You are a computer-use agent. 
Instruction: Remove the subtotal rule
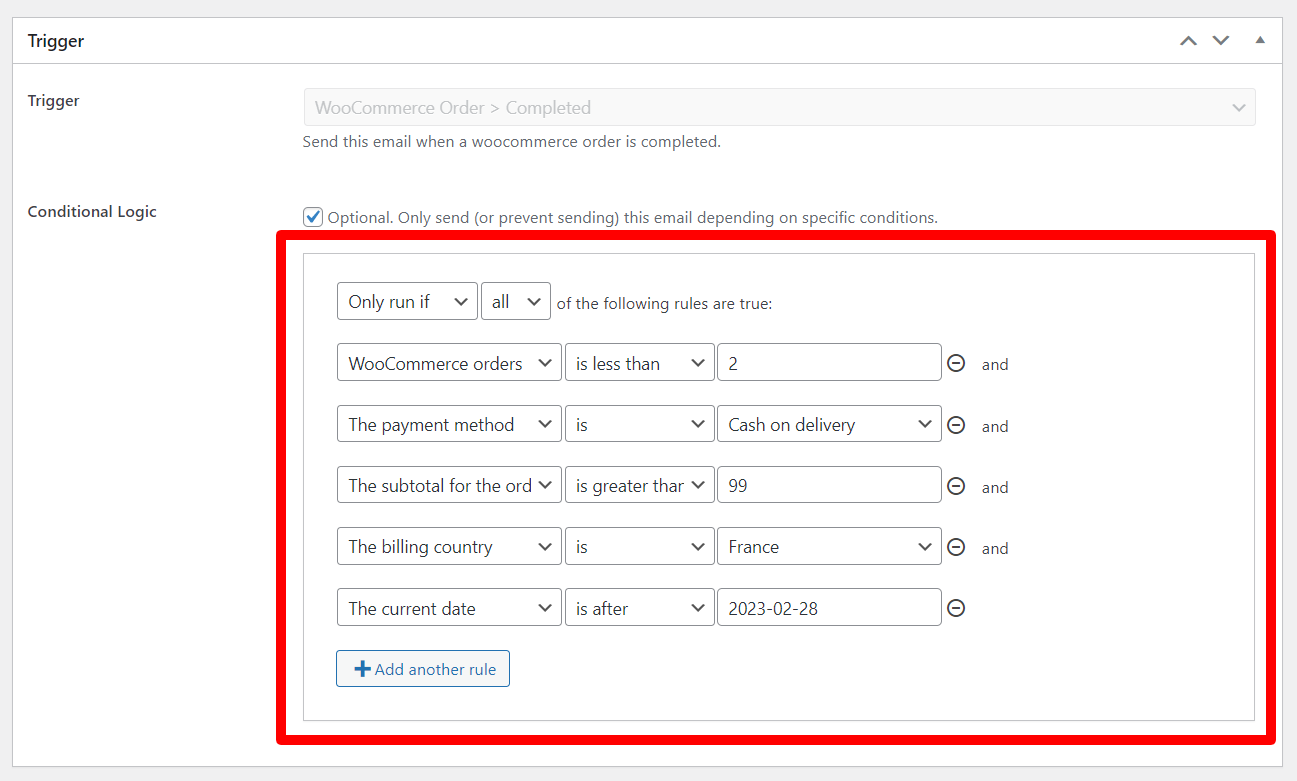[x=956, y=484]
